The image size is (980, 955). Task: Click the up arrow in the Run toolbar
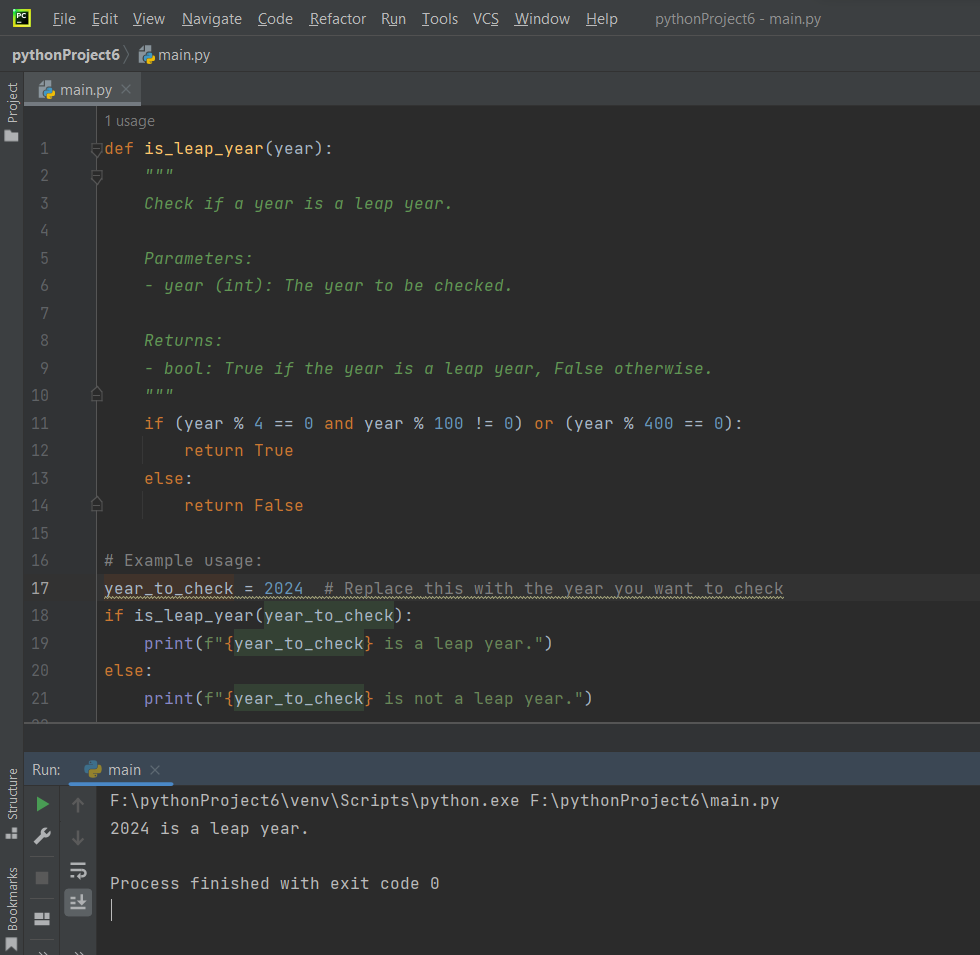pos(78,804)
